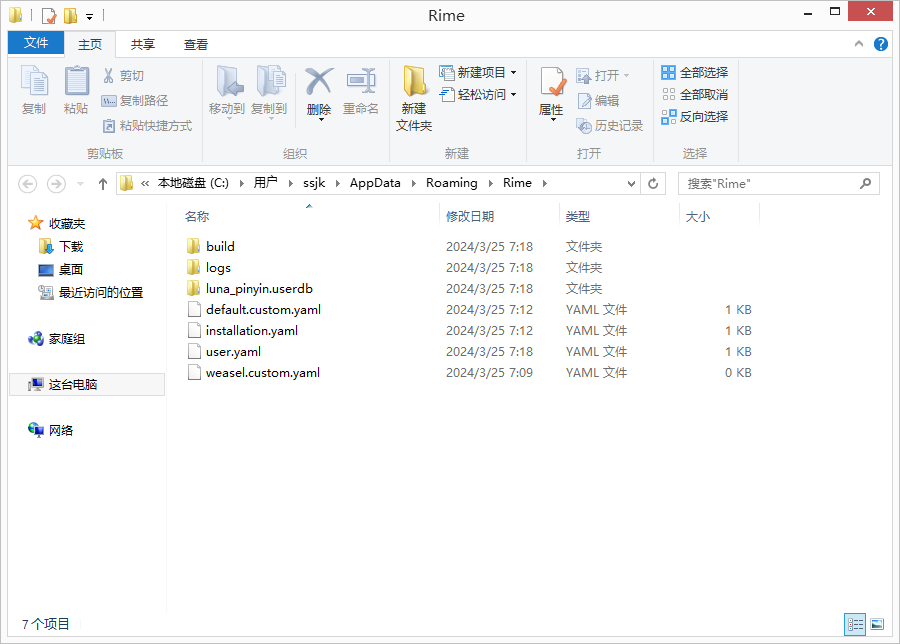The image size is (900, 644).
Task: Click History (历史记录) in ribbon
Action: pyautogui.click(x=610, y=126)
